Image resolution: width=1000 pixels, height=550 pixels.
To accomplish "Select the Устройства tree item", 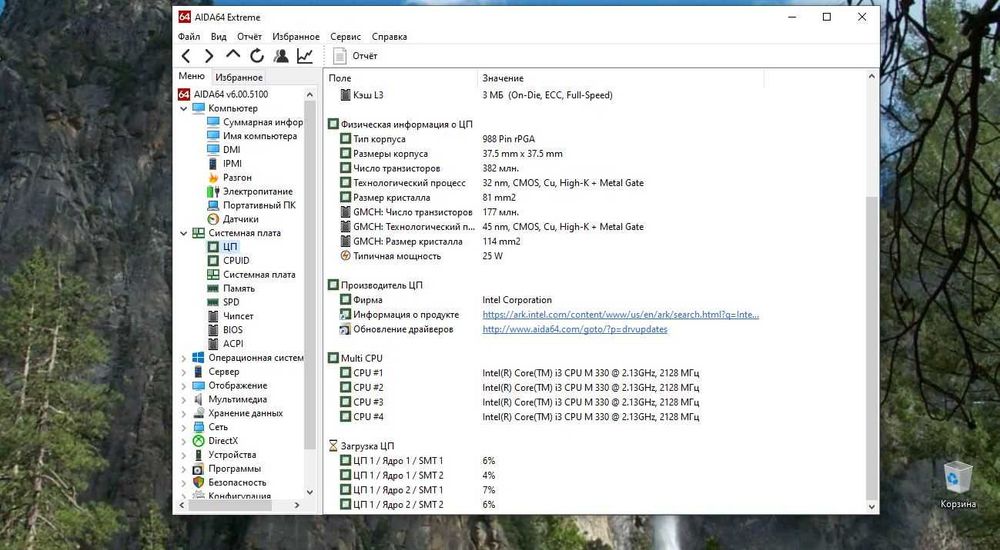I will (x=232, y=455).
